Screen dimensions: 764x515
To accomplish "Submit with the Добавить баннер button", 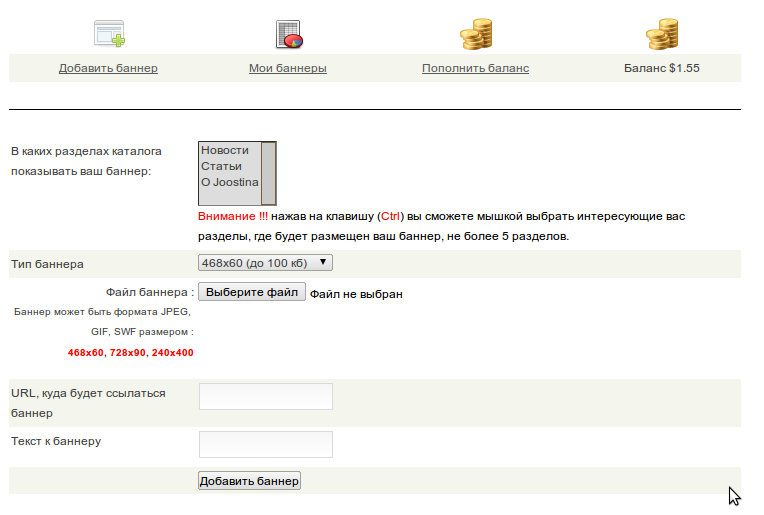I will coord(249,481).
